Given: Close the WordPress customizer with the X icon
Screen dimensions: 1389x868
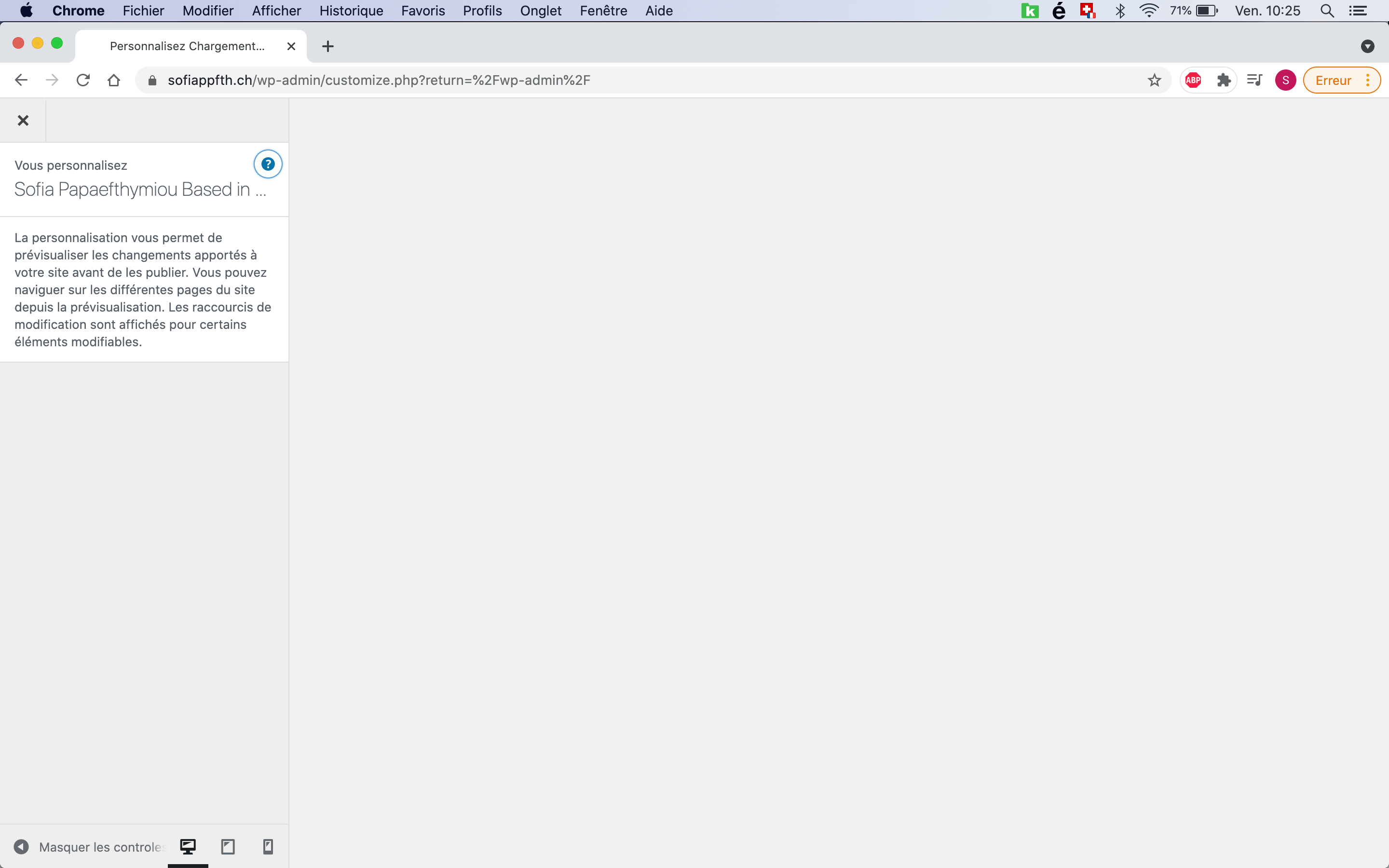Looking at the screenshot, I should tap(23, 121).
